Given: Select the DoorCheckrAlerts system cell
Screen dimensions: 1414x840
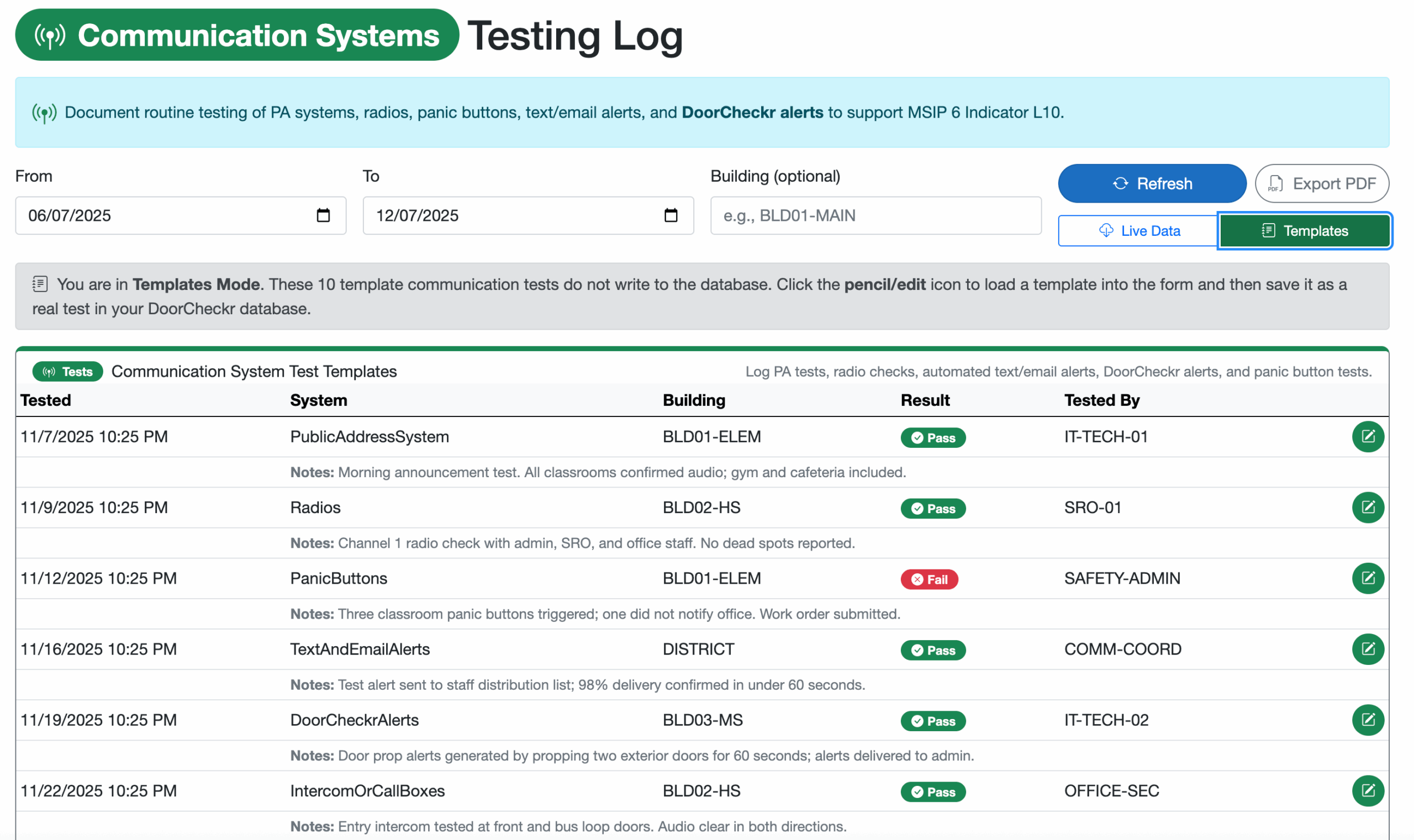Looking at the screenshot, I should tap(355, 720).
